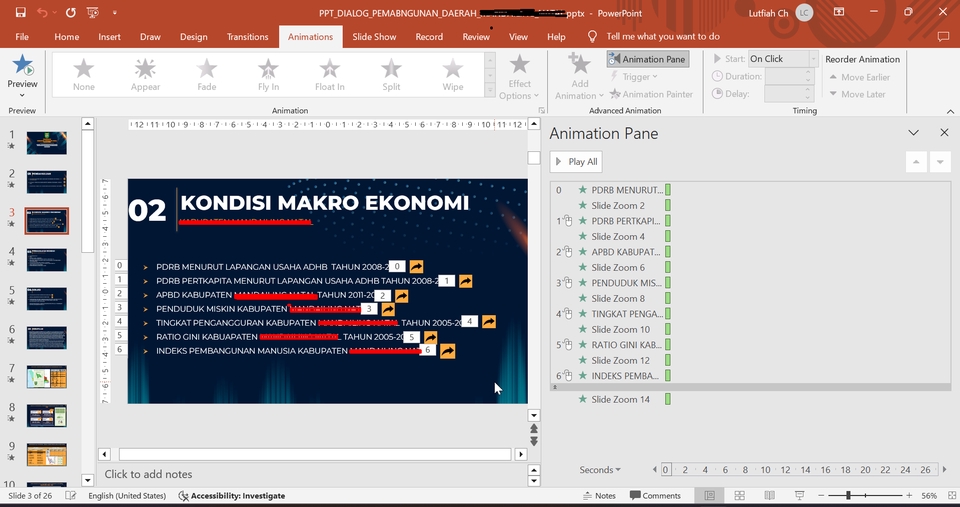Apply the Fly In animation

pyautogui.click(x=268, y=75)
